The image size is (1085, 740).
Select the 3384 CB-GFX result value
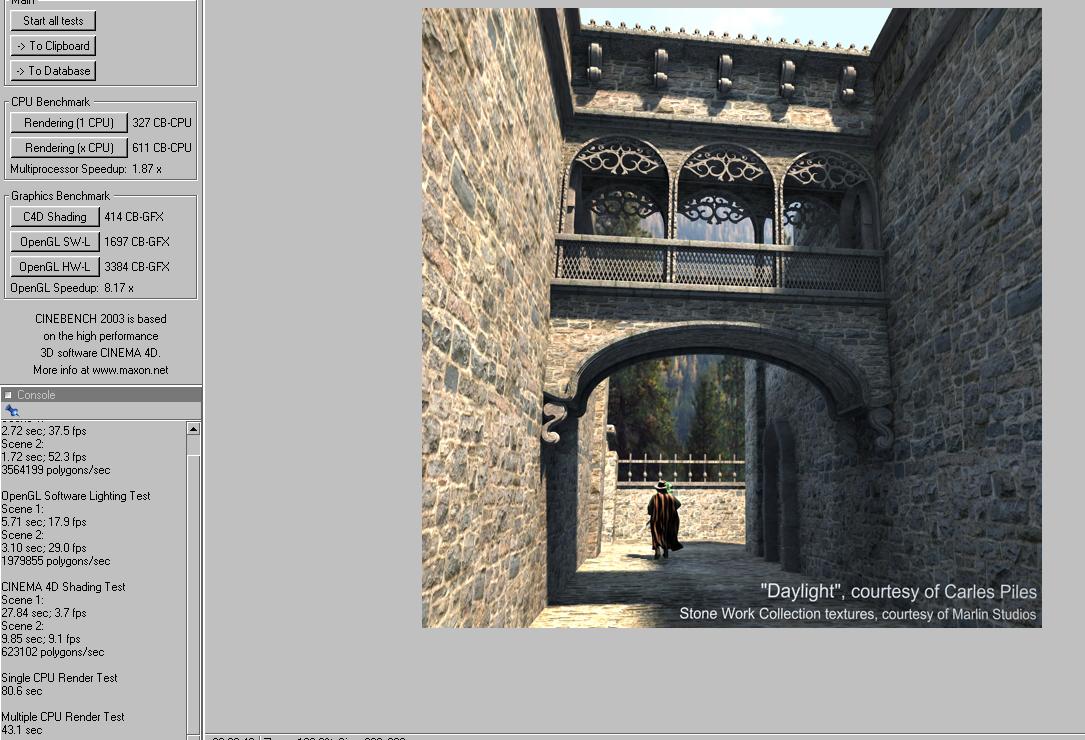click(137, 267)
